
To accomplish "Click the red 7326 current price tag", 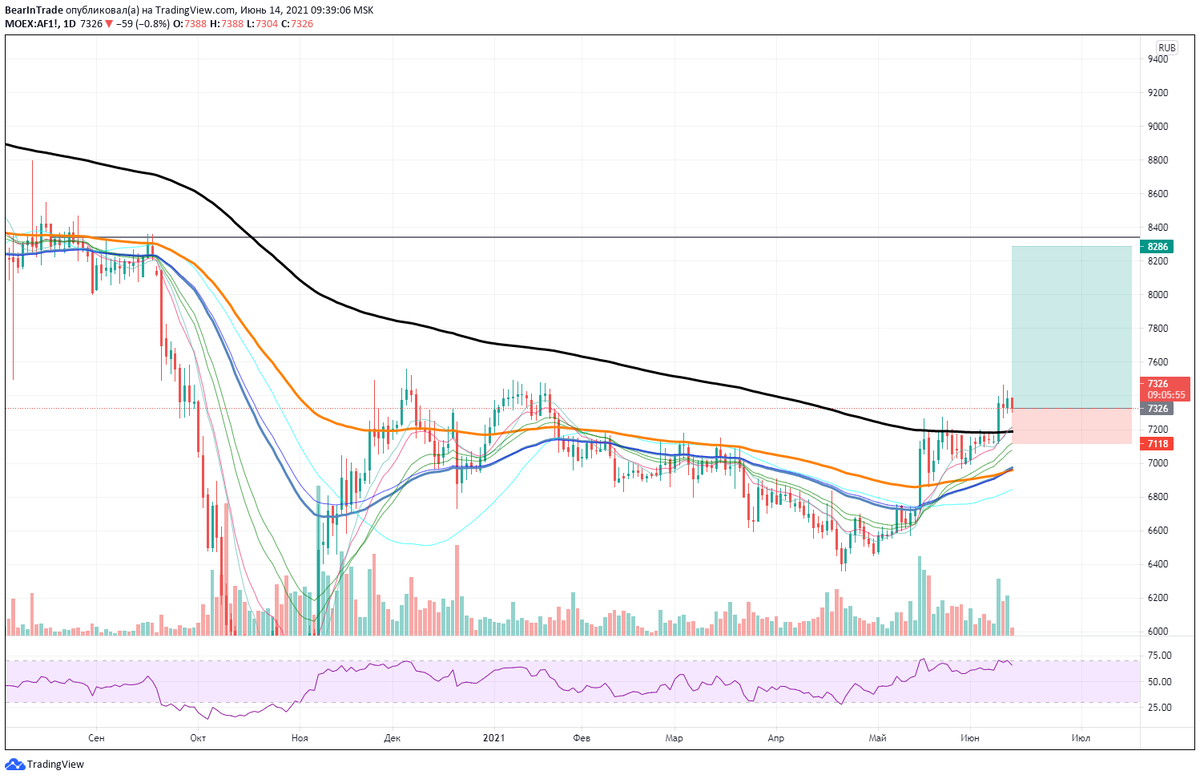I will point(1157,383).
